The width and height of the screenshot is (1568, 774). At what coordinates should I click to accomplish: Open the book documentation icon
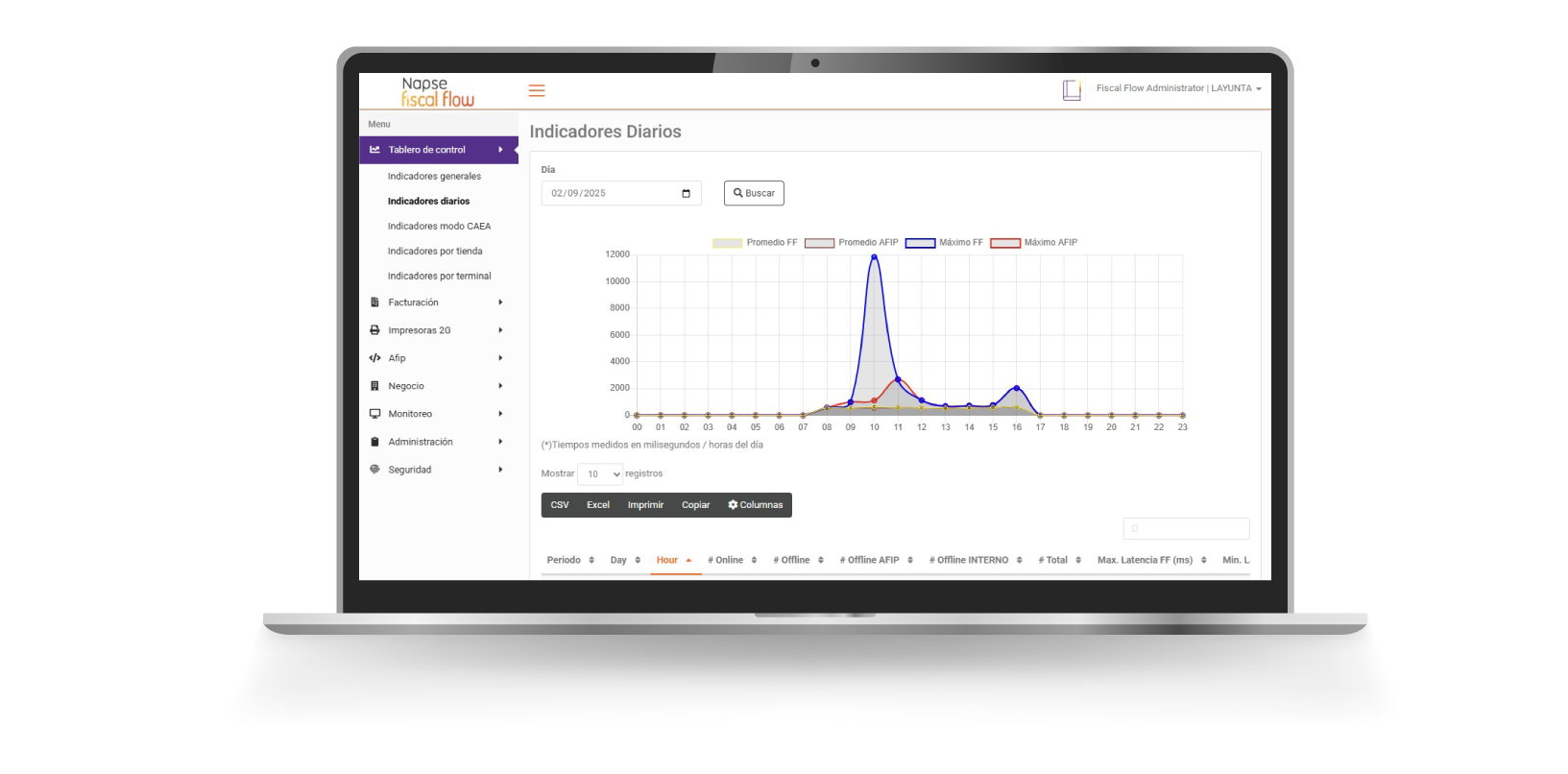(x=1072, y=90)
